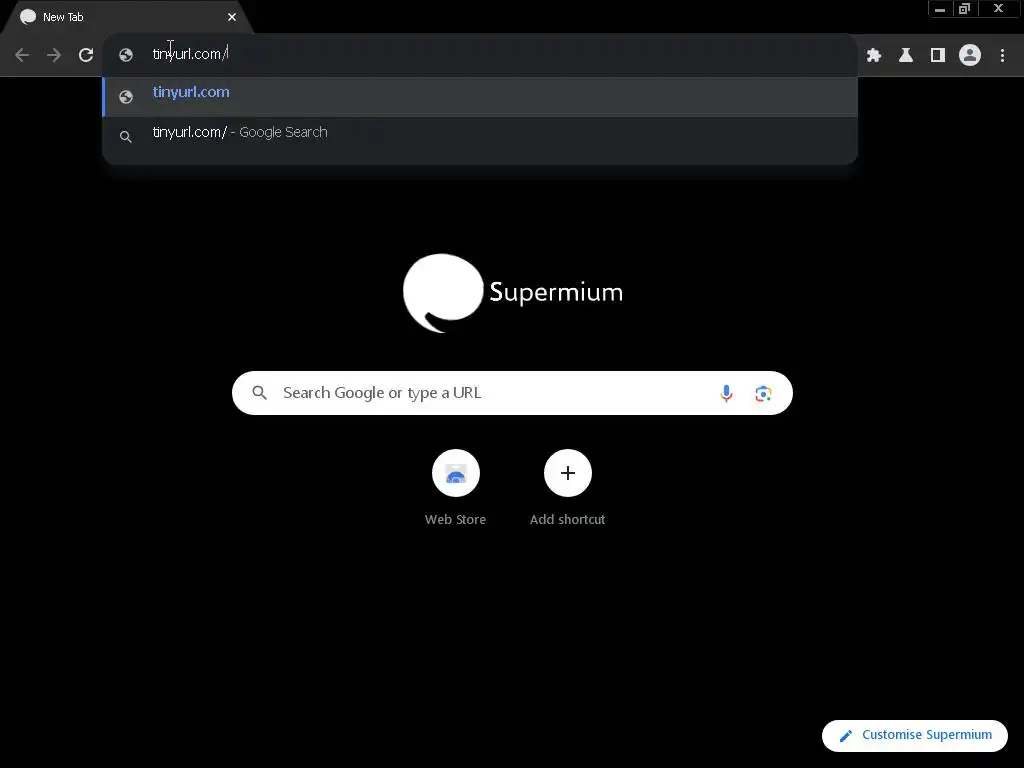Screen dimensions: 1024x768
Task: Open the Experiments flask icon
Action: [906, 56]
